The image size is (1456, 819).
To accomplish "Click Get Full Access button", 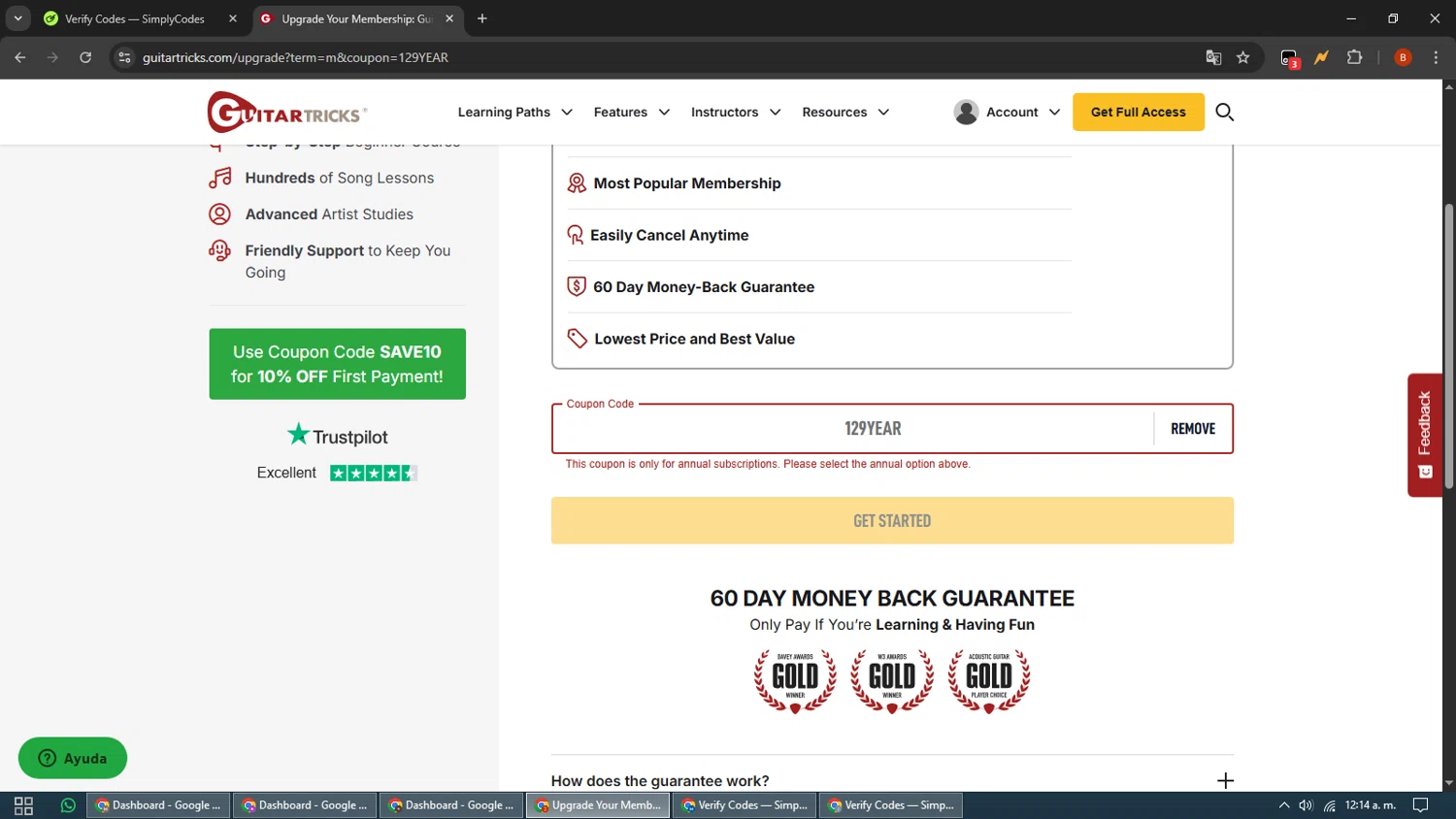I will pos(1138,113).
